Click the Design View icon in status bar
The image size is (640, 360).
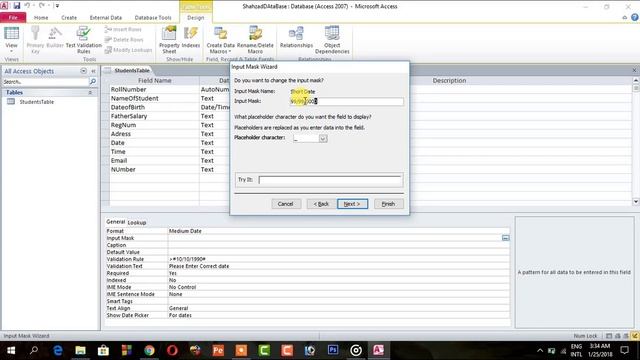click(634, 336)
